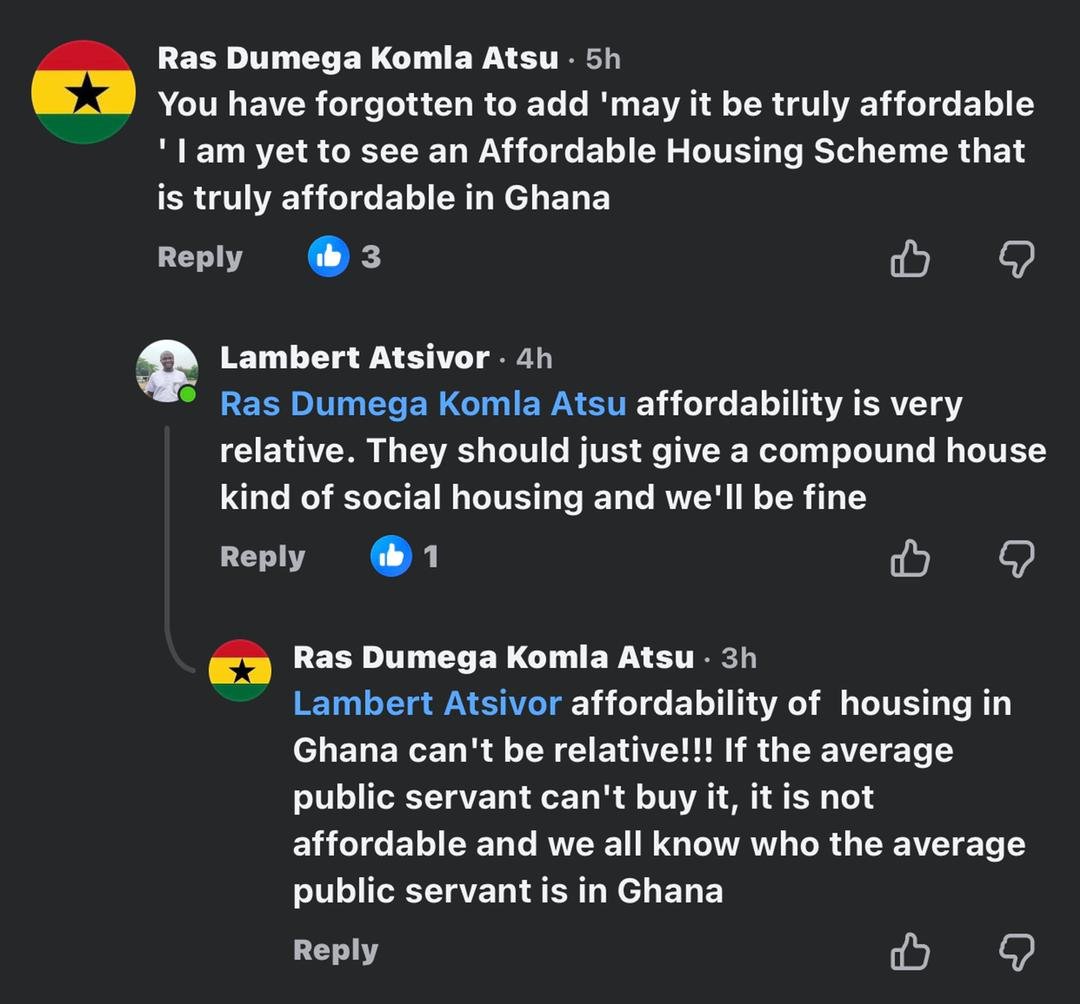Open Lambert Atsivor's profile name
This screenshot has width=1080, height=1004.
[x=355, y=357]
